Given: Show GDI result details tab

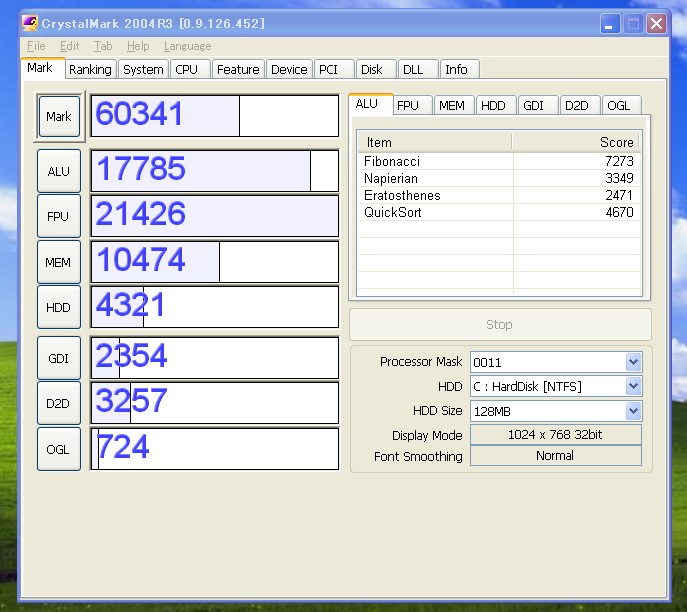Looking at the screenshot, I should [x=538, y=106].
